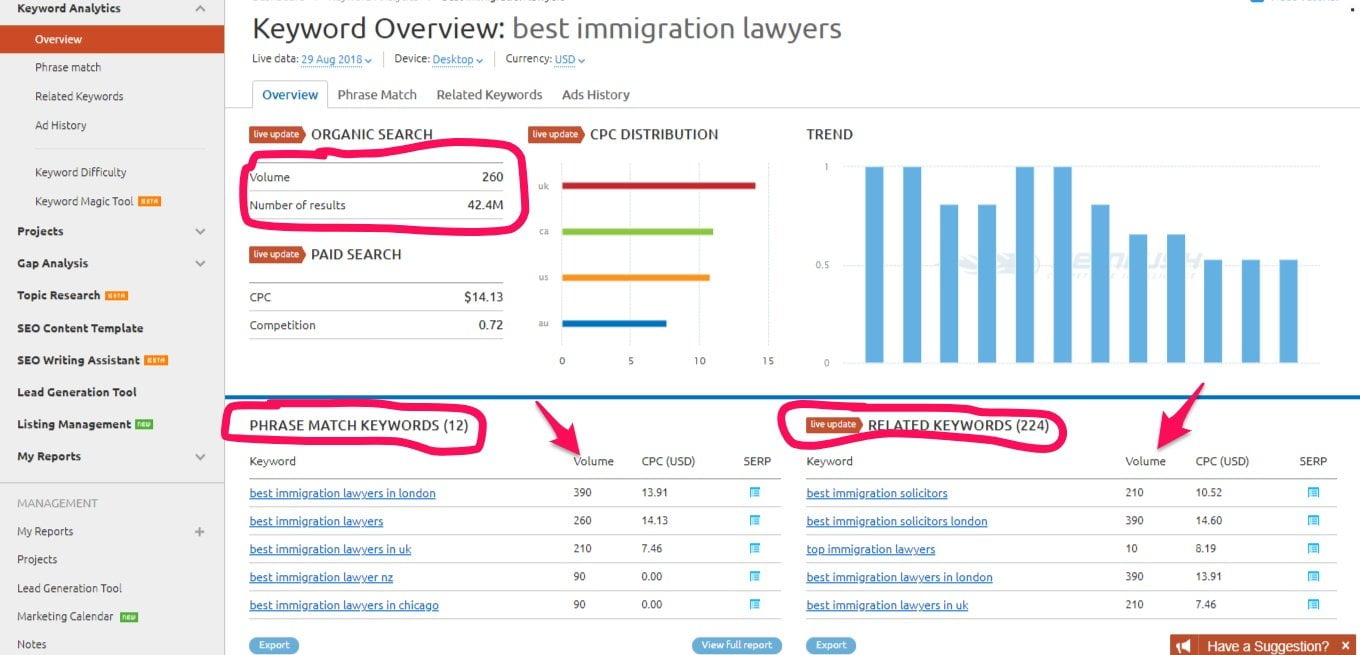Open SERP icon for best immigration solicitors london
This screenshot has width=1360, height=655.
click(x=1313, y=520)
